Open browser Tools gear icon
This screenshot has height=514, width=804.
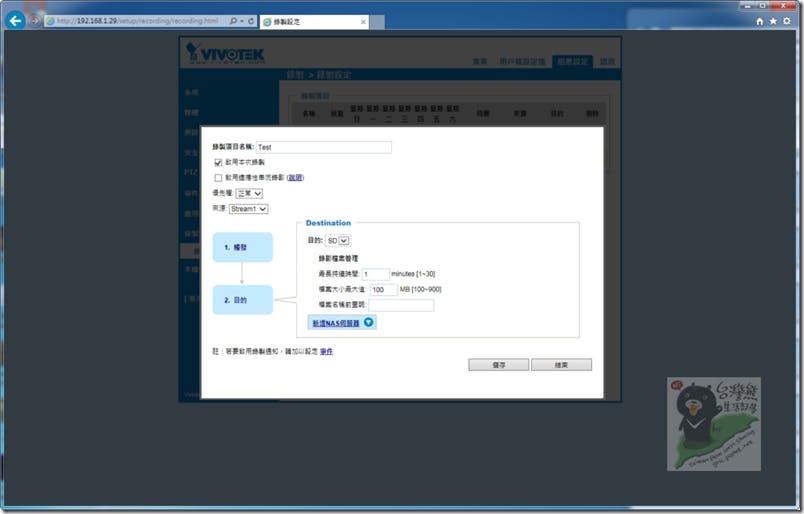[787, 21]
